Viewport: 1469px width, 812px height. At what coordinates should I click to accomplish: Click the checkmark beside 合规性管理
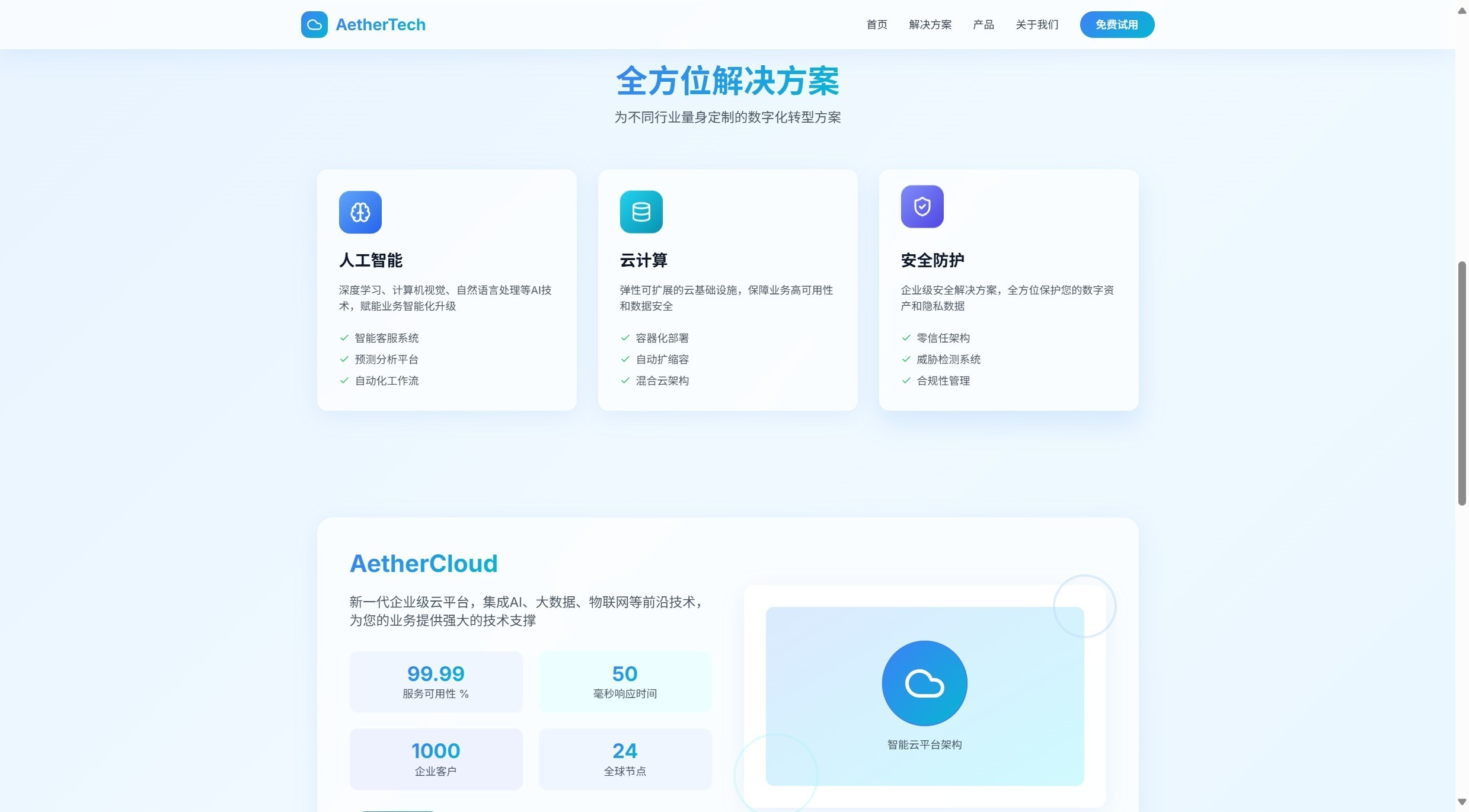[906, 381]
